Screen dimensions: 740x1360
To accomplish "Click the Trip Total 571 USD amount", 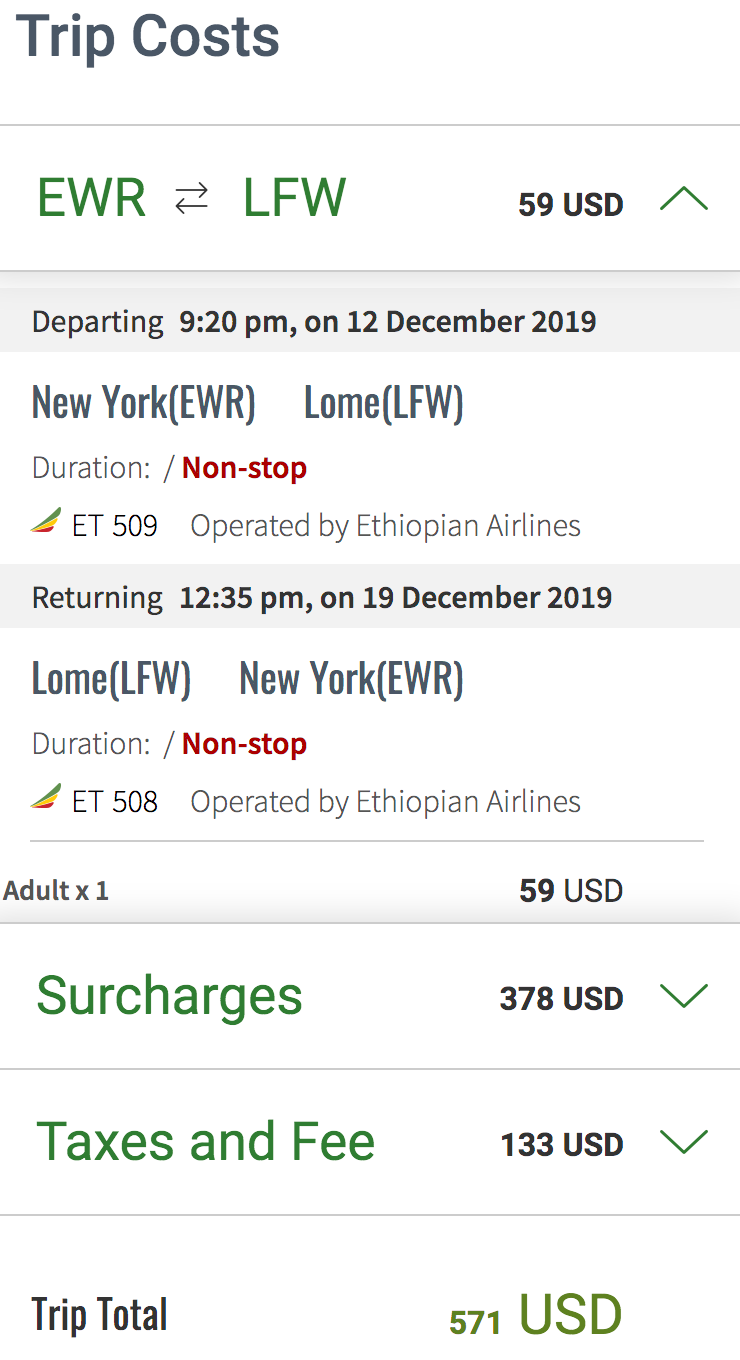I will pos(536,1315).
